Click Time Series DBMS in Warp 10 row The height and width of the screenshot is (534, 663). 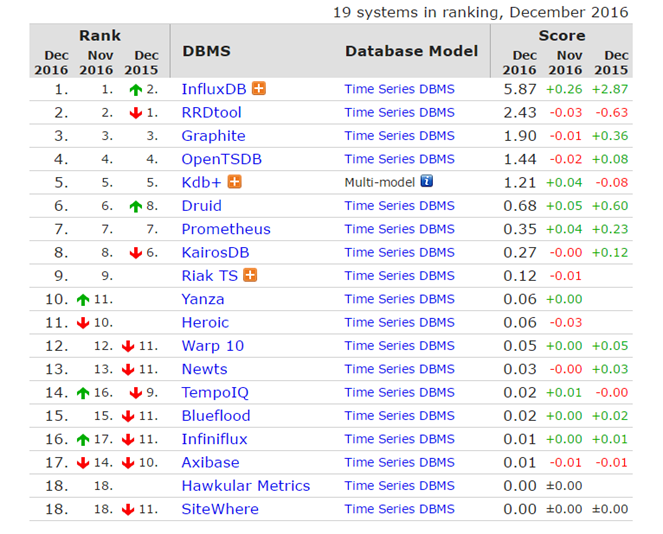pyautogui.click(x=400, y=346)
